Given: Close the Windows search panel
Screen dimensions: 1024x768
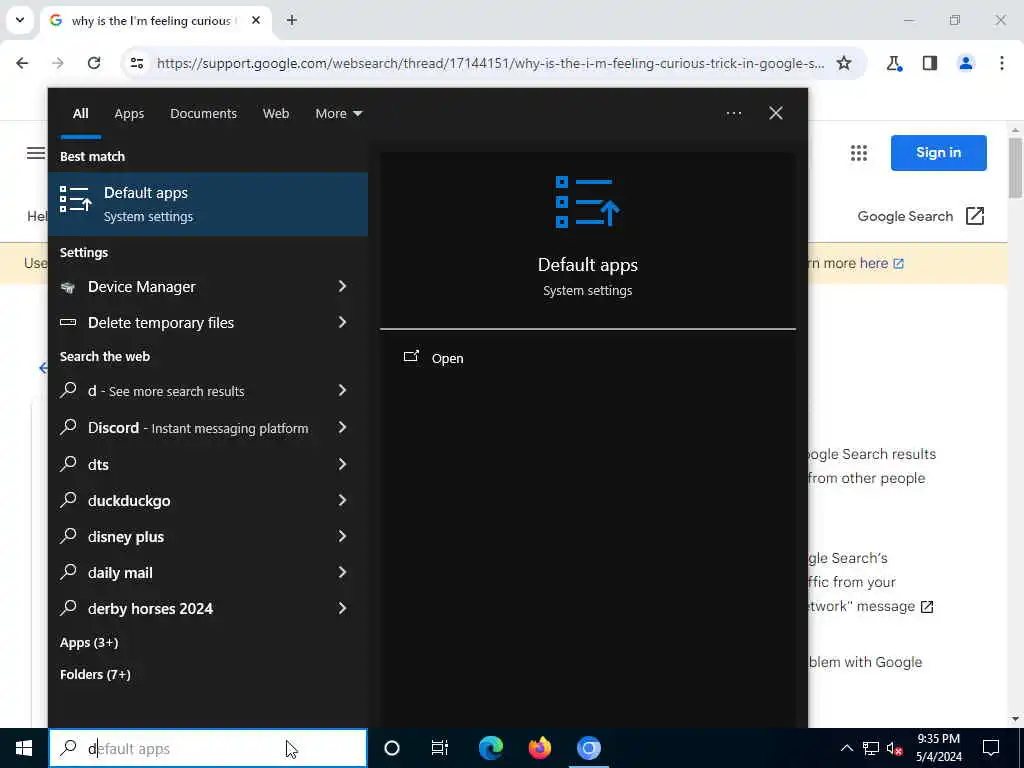Looking at the screenshot, I should pos(776,113).
